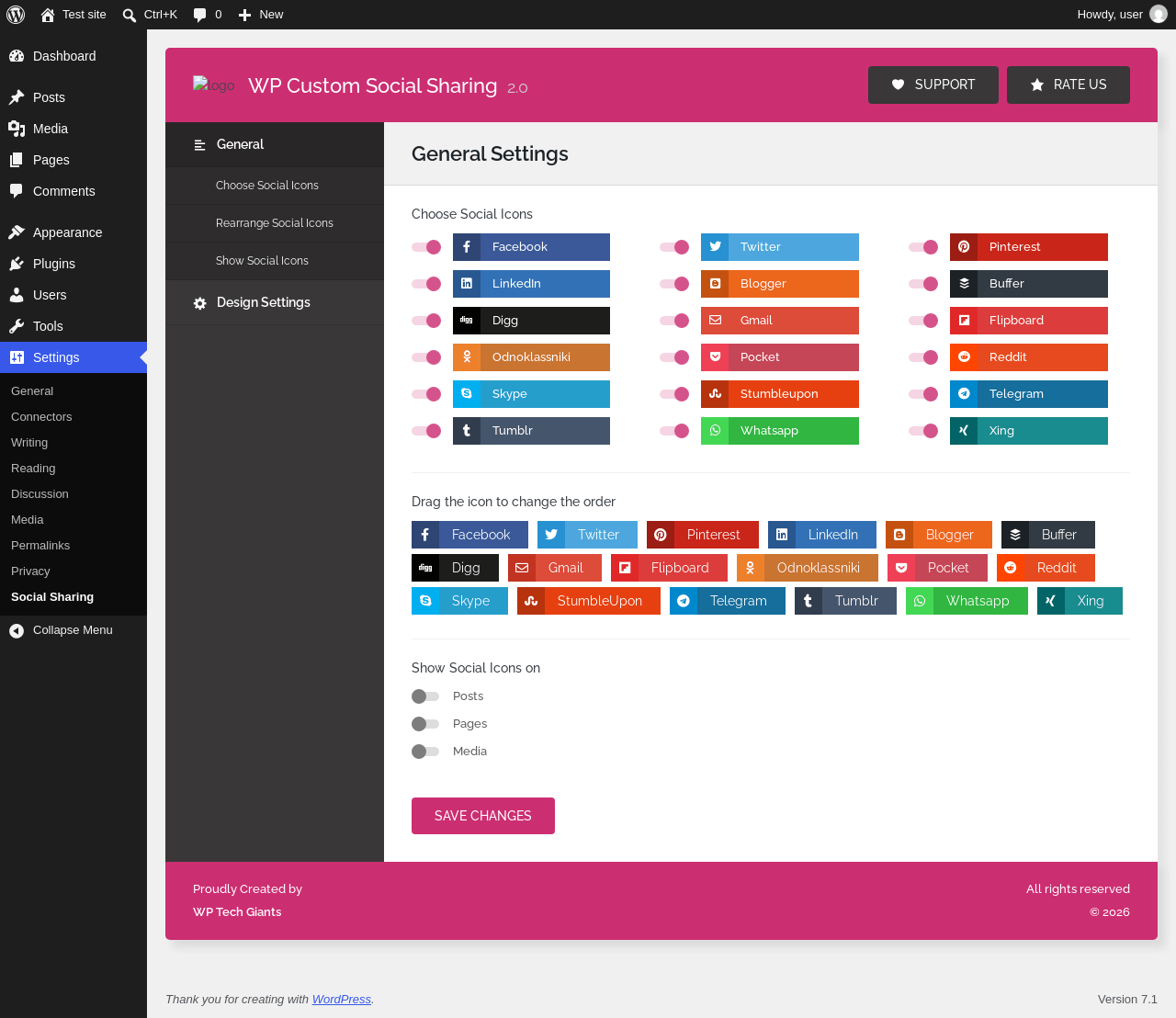Collapse the General section in plugin sidebar
The image size is (1176, 1018).
(x=275, y=144)
